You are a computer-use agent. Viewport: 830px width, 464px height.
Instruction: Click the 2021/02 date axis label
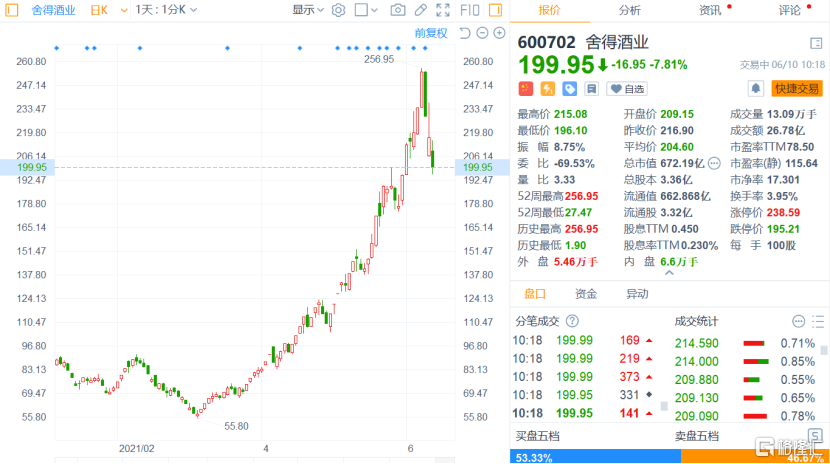(x=137, y=449)
